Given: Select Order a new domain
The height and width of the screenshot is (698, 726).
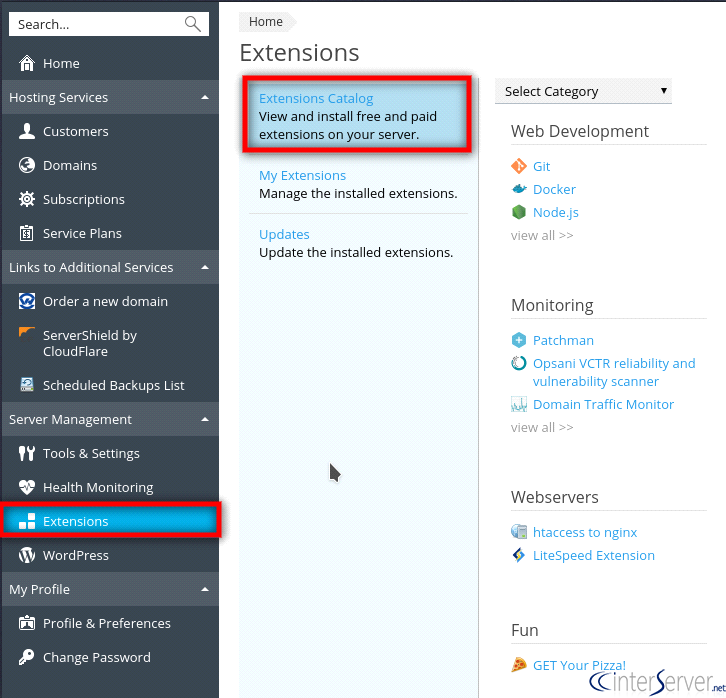Looking at the screenshot, I should tap(110, 301).
